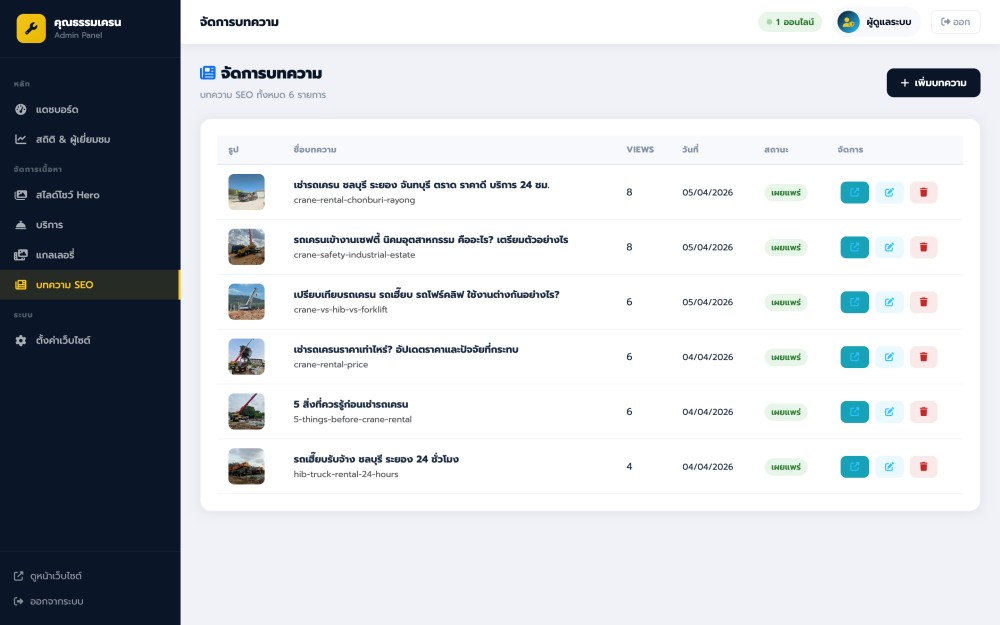Click edit icon for crane-rental-price article

point(889,357)
